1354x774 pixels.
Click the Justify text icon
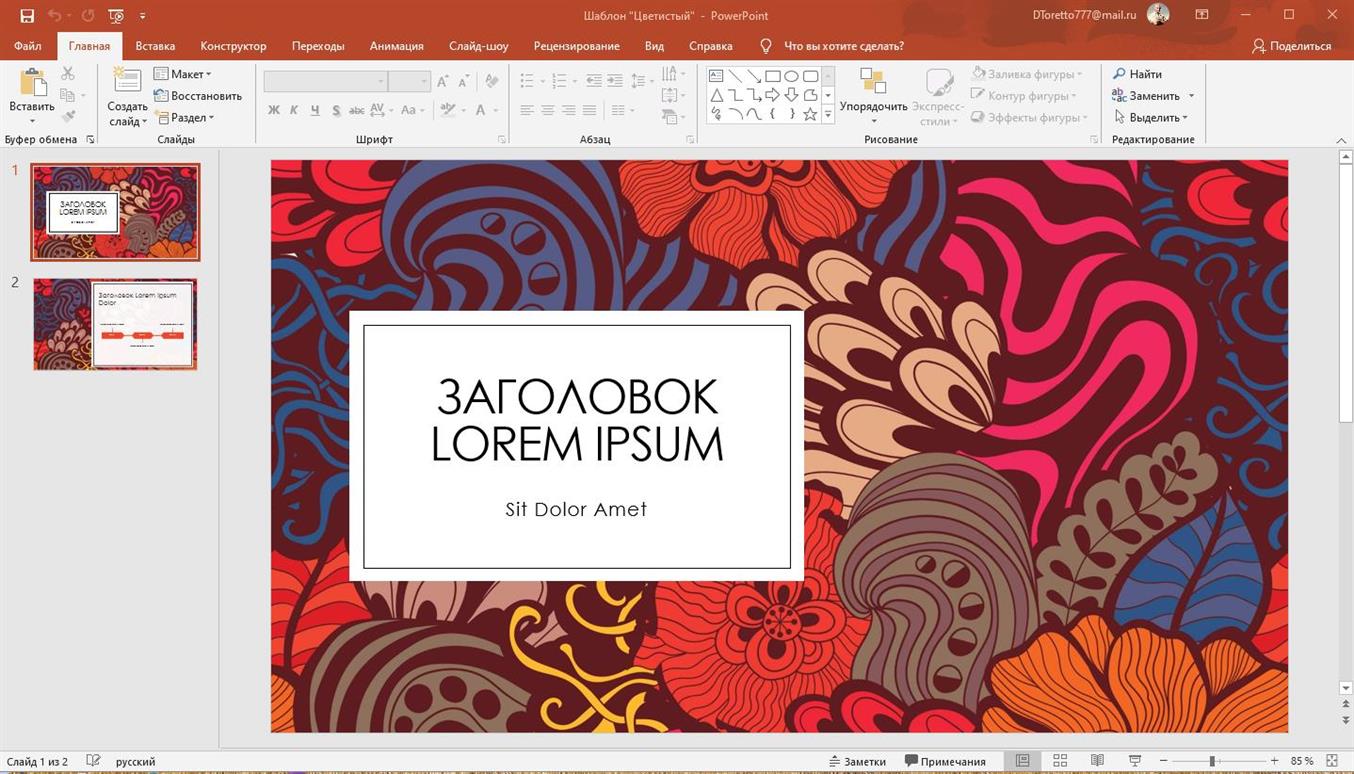pos(589,110)
